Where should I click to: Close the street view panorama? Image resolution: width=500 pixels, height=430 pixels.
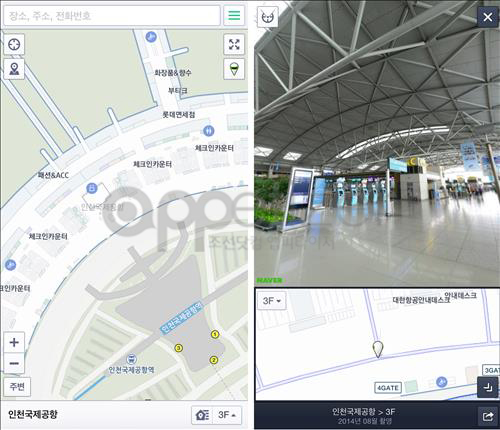pyautogui.click(x=488, y=17)
